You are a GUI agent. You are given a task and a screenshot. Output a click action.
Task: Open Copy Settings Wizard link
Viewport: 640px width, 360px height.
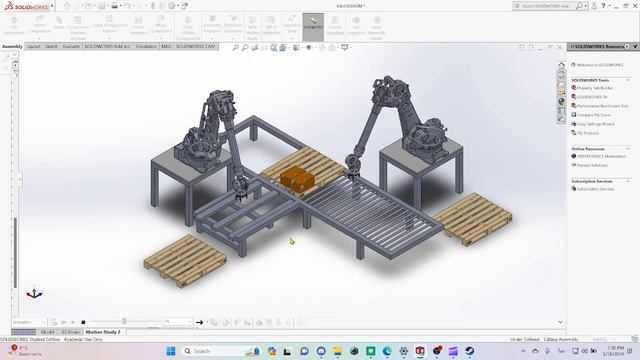[x=596, y=124]
